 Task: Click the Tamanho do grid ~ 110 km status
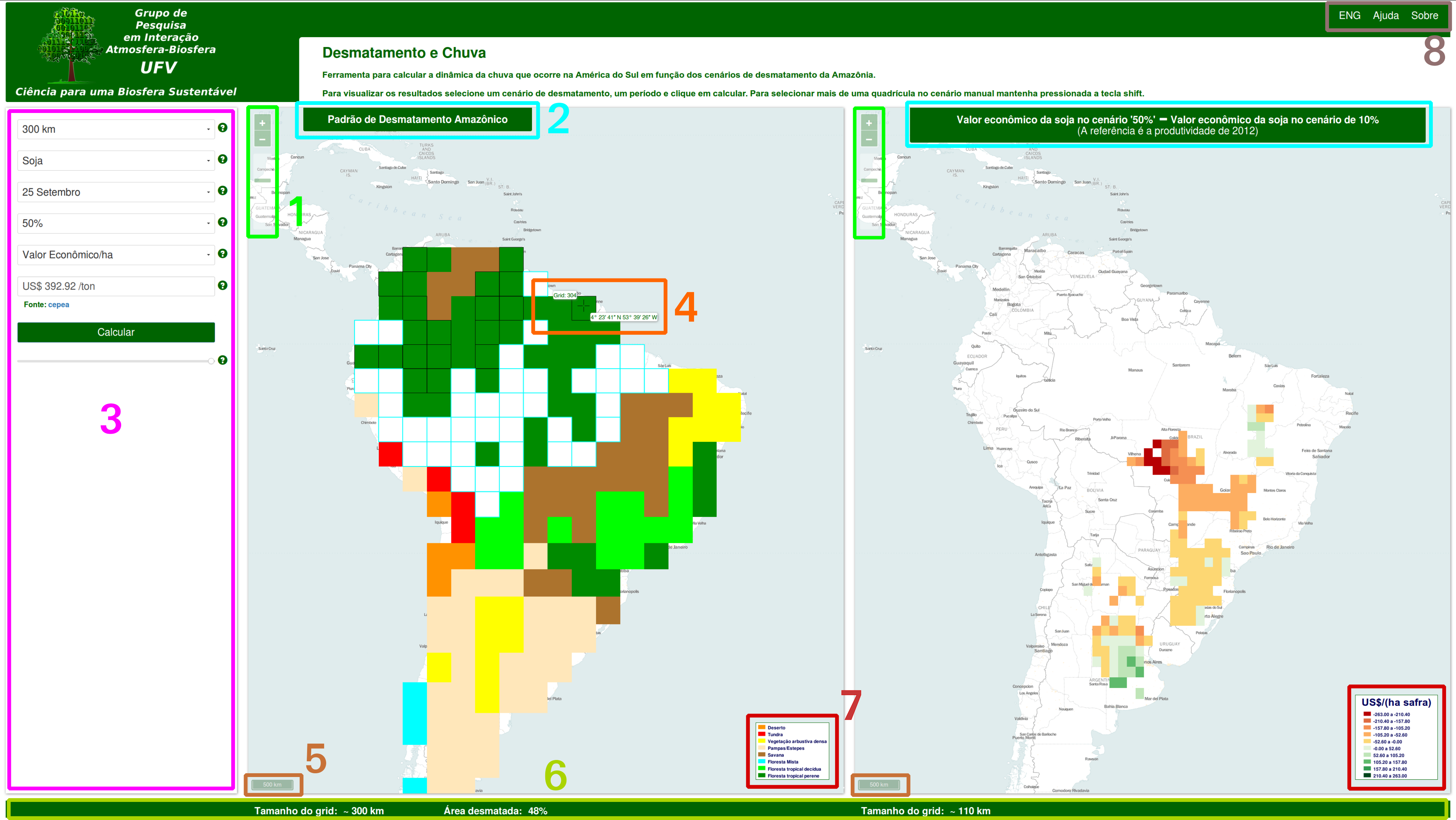point(925,811)
